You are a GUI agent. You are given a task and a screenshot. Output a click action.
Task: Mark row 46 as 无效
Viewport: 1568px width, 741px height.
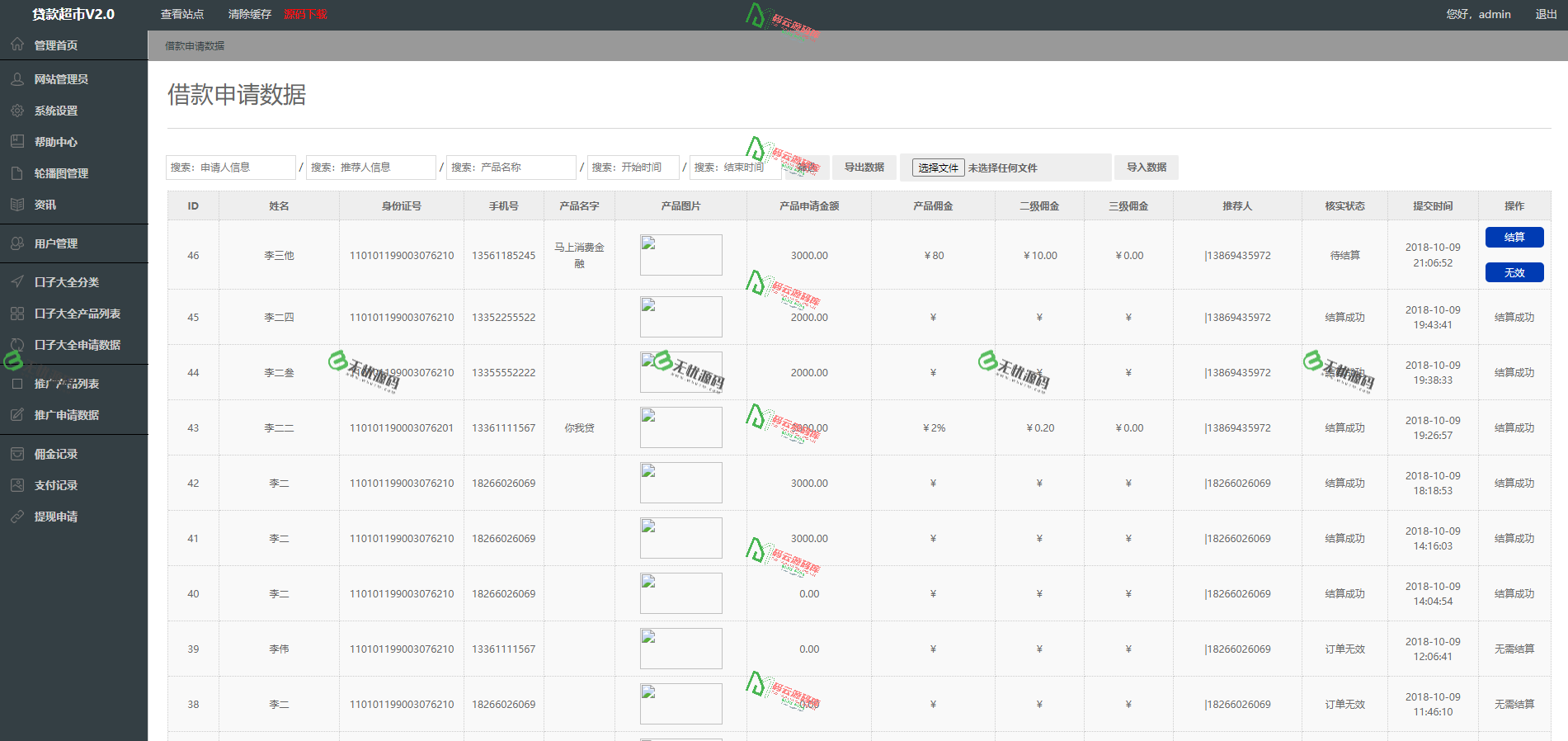[x=1514, y=272]
